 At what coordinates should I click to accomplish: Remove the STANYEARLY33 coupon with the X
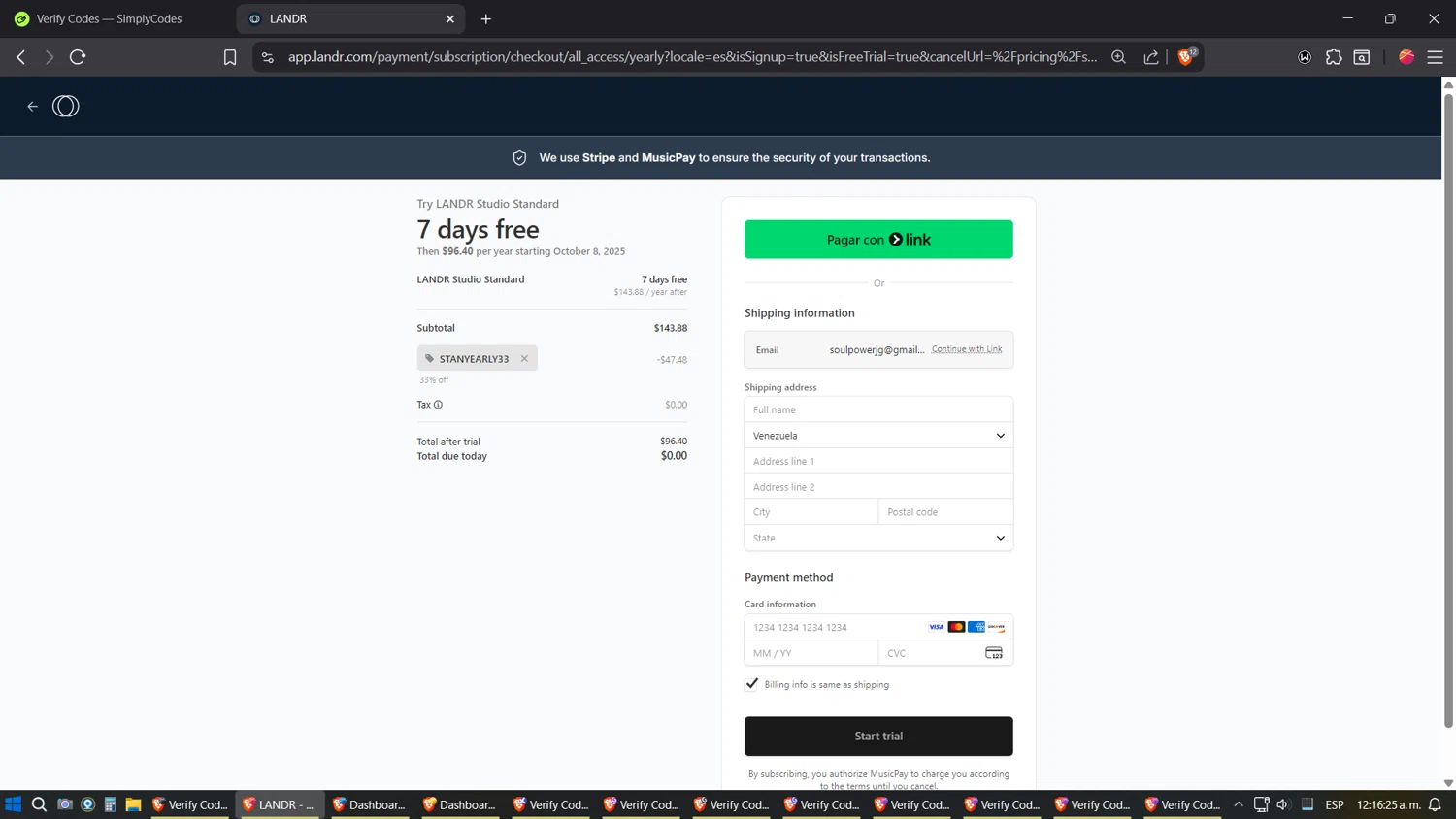click(524, 358)
